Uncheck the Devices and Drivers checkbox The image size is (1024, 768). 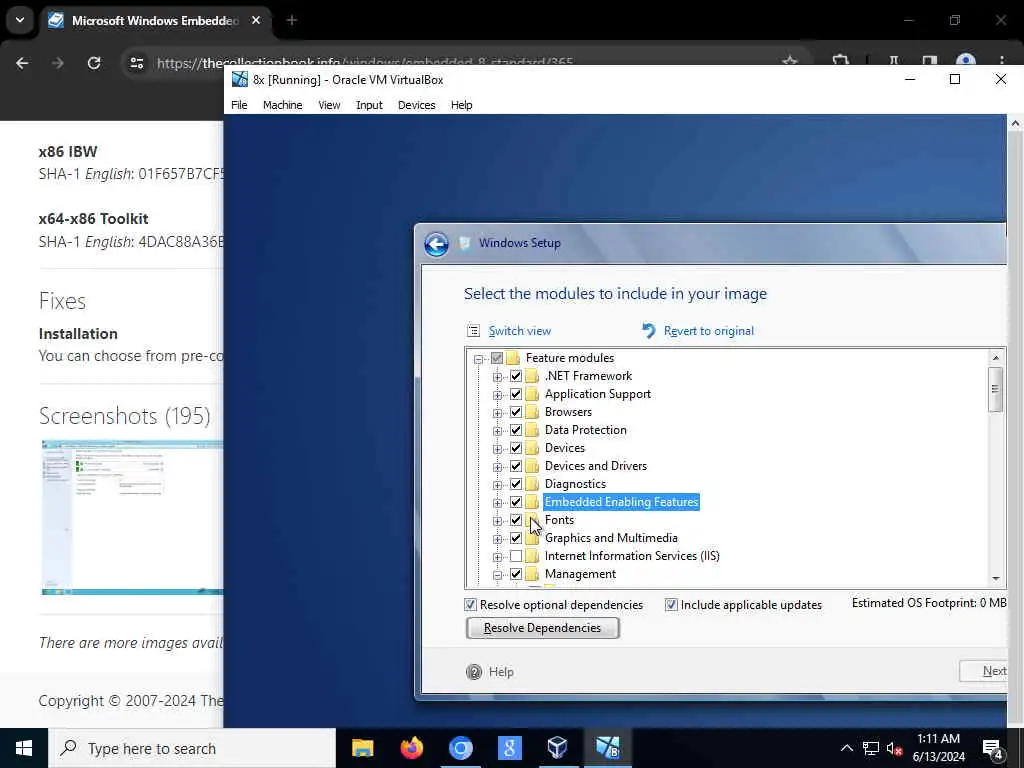pyautogui.click(x=516, y=466)
